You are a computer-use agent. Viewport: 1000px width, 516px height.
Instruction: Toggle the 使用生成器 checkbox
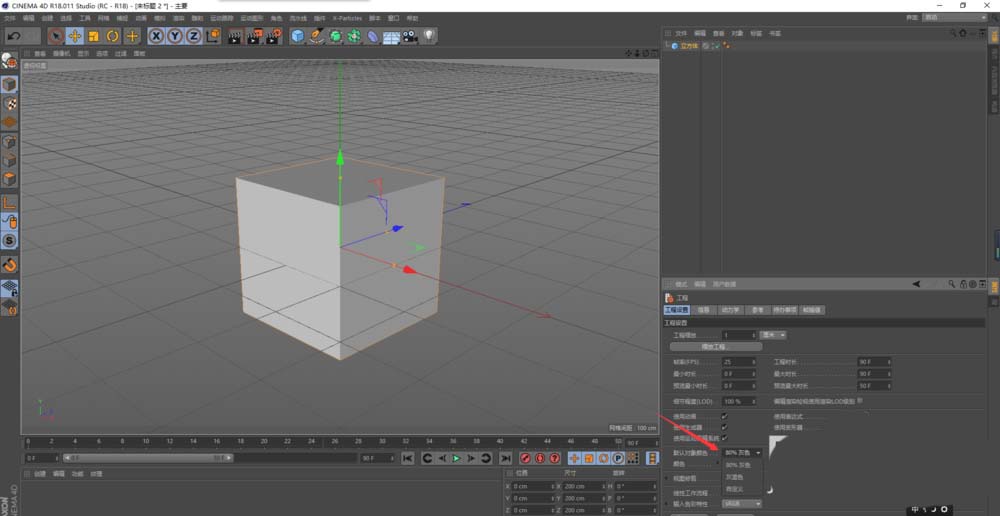tap(724, 426)
